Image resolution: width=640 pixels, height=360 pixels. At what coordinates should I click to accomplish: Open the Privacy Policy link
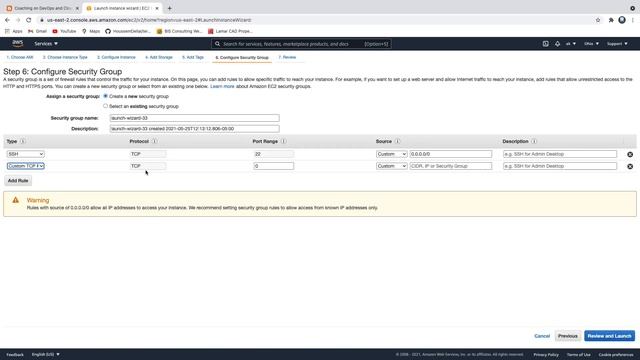546,355
